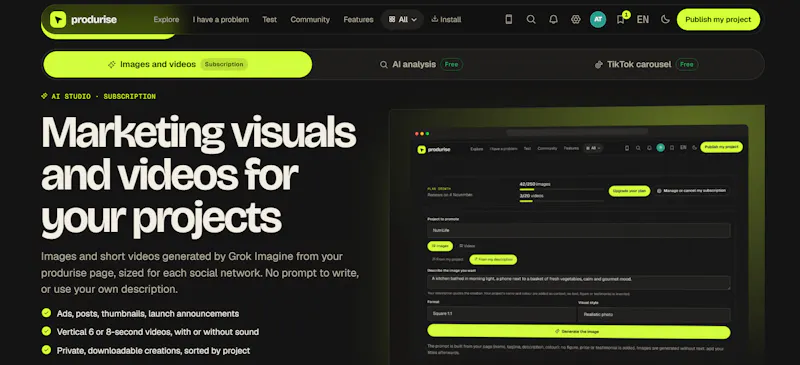Click the paragraph mentioning Grok Imagine
Image resolution: width=800 pixels, height=365 pixels.
pyautogui.click(x=200, y=273)
